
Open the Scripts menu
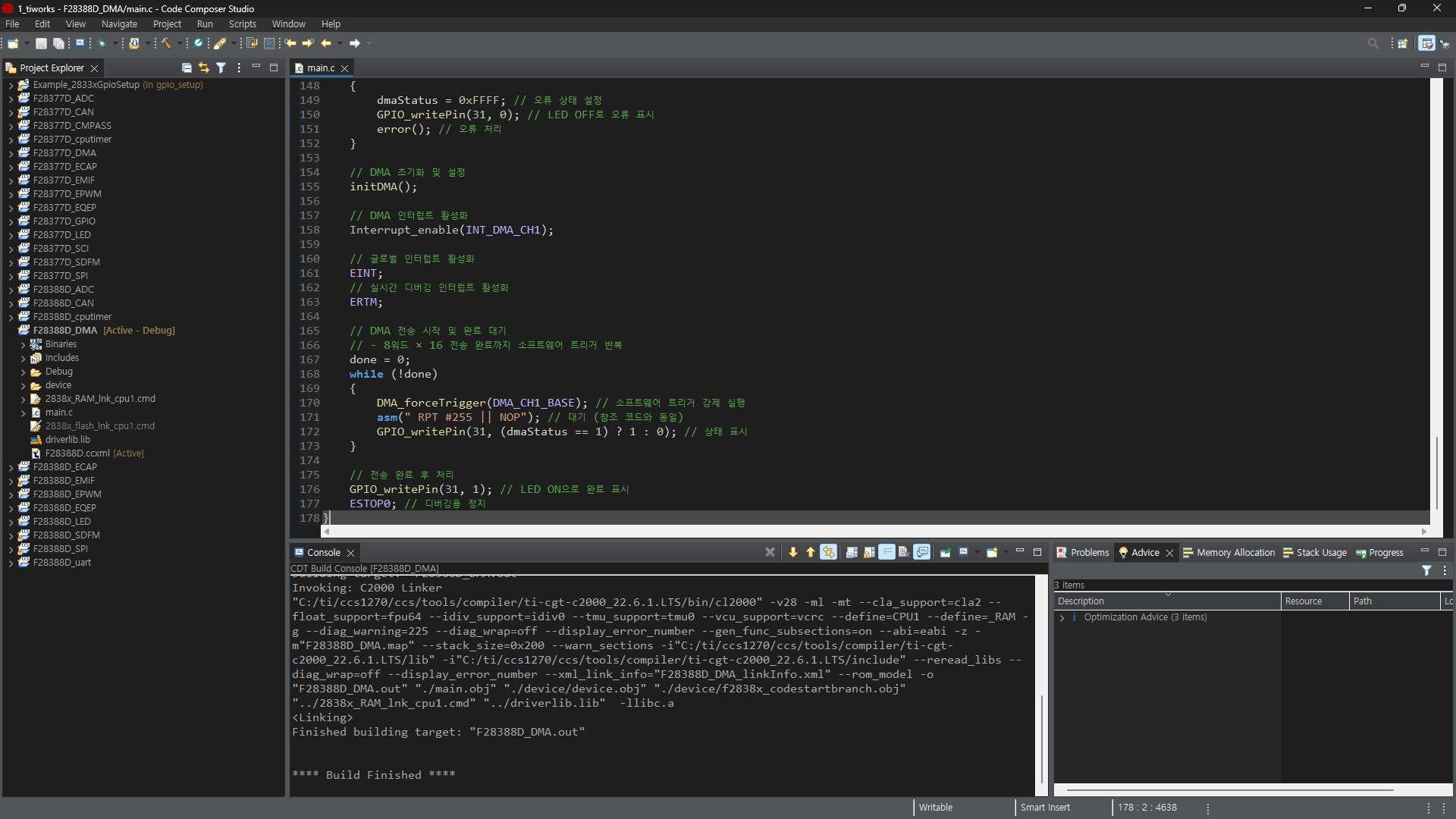(x=242, y=24)
